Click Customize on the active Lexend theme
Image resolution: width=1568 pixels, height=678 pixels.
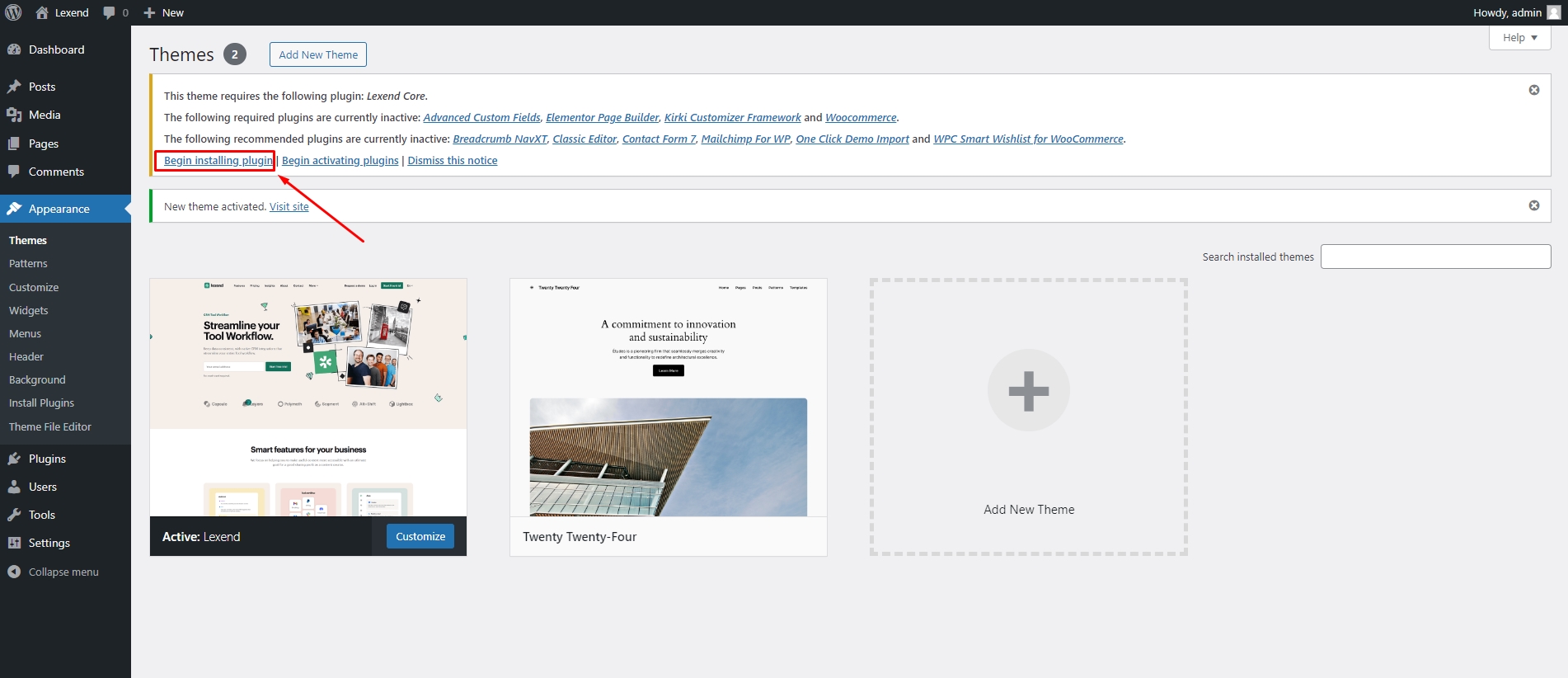click(420, 536)
